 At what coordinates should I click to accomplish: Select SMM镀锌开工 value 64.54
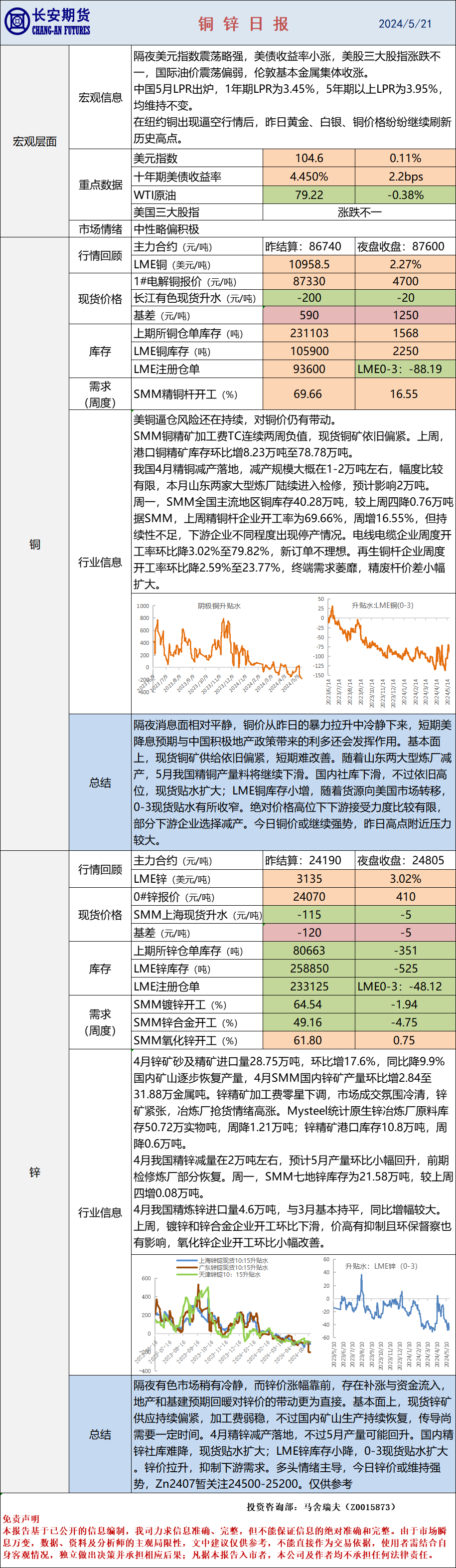pyautogui.click(x=309, y=1004)
